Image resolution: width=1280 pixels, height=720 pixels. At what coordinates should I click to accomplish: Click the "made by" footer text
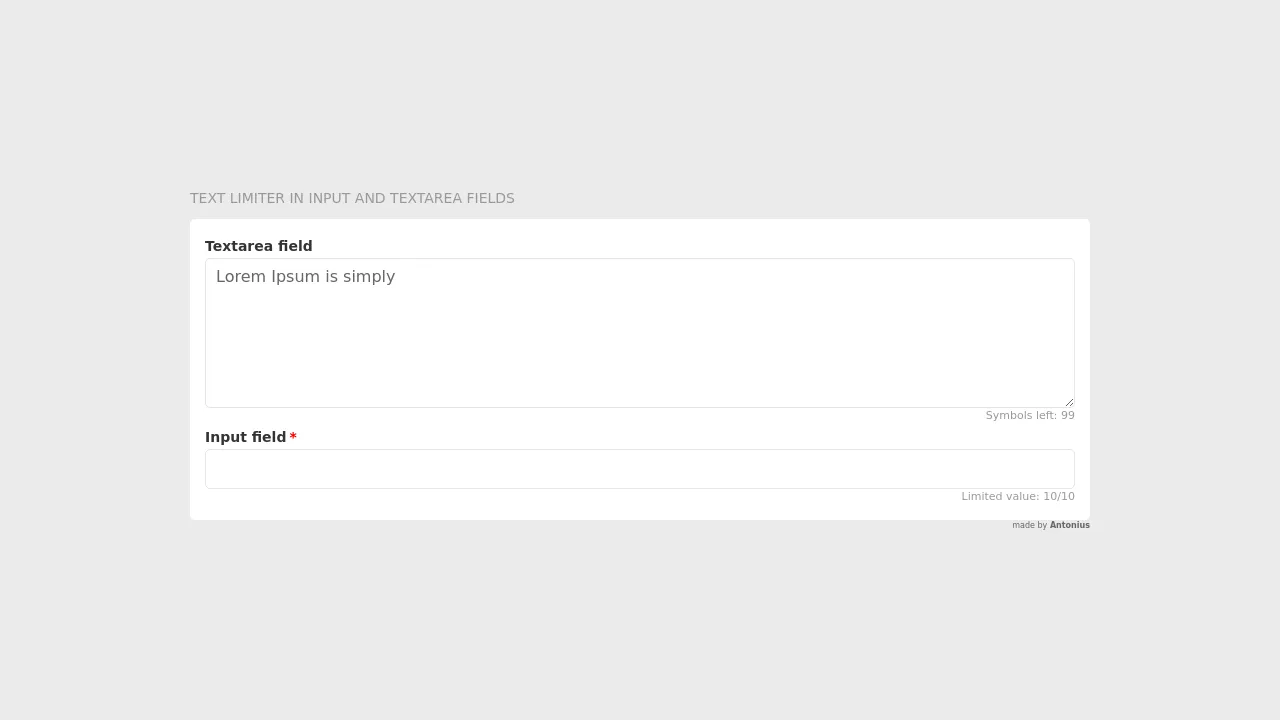(x=1029, y=525)
